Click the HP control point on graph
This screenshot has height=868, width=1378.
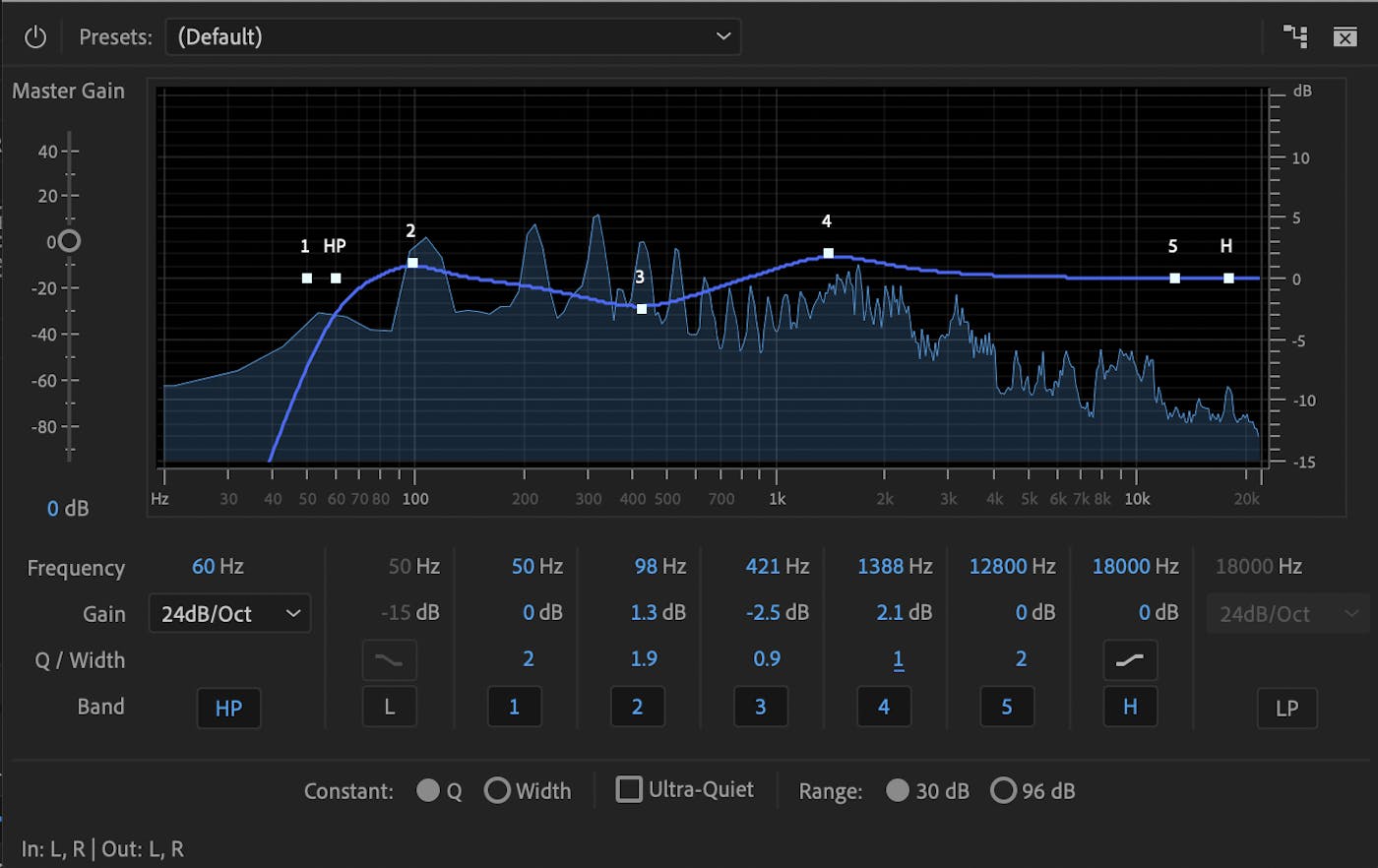click(x=336, y=279)
